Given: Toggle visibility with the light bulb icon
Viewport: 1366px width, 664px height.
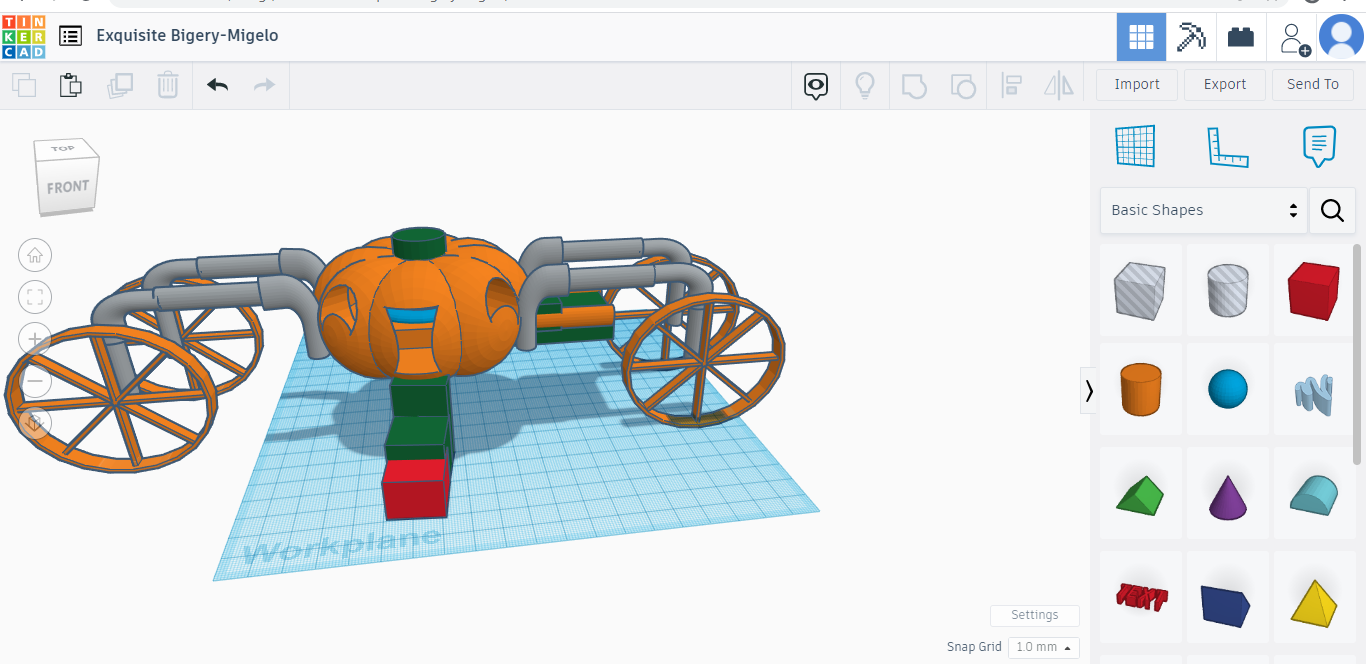Looking at the screenshot, I should tap(865, 85).
